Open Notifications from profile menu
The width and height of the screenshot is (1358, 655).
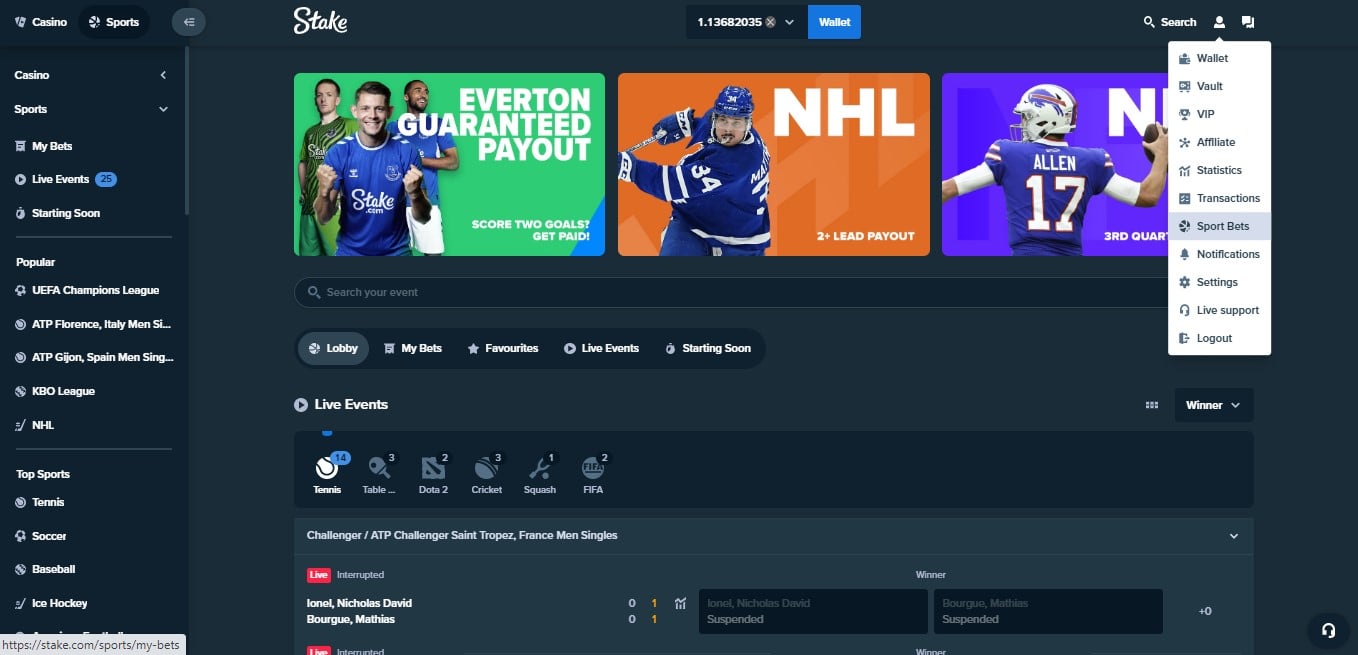click(1219, 254)
